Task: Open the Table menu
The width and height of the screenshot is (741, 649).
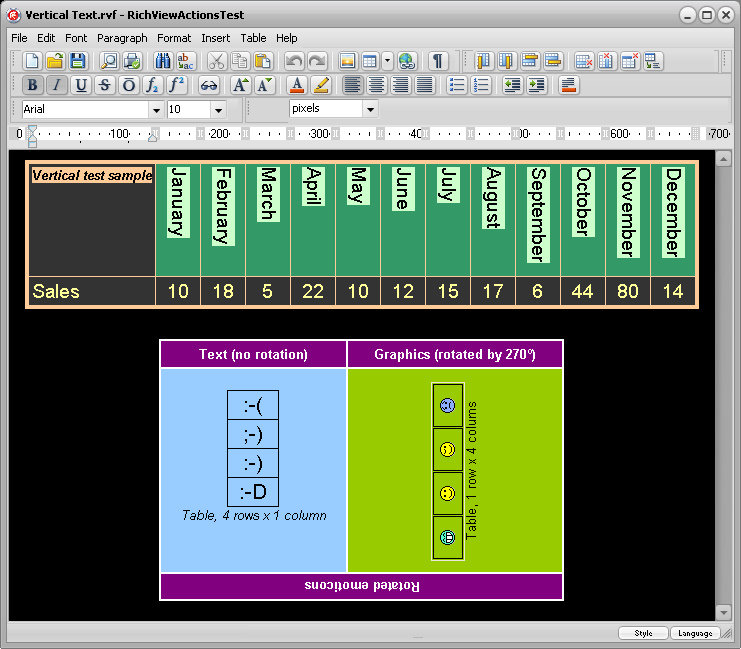Action: click(253, 38)
